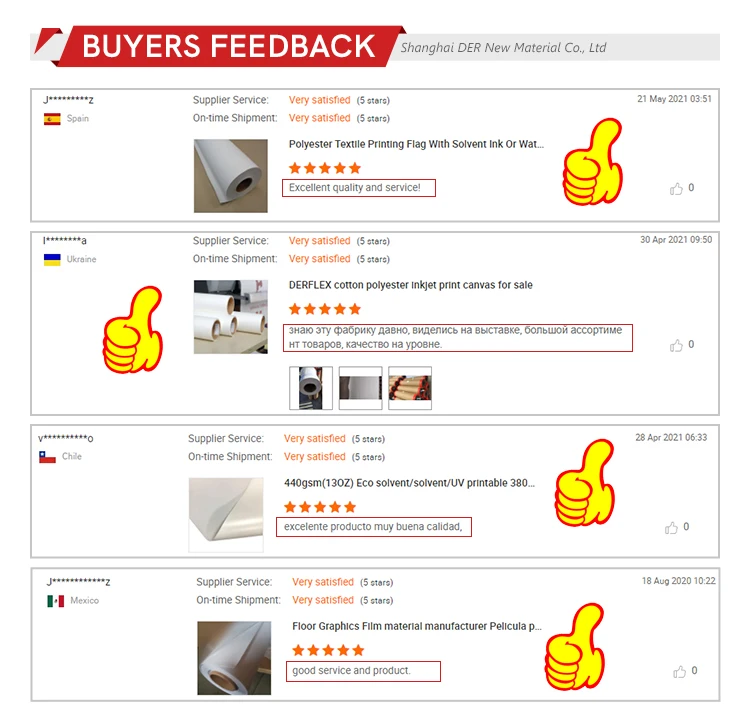Image resolution: width=750 pixels, height=713 pixels.
Task: Click the thumbs-up icon on Ukraine review
Action: pos(676,345)
